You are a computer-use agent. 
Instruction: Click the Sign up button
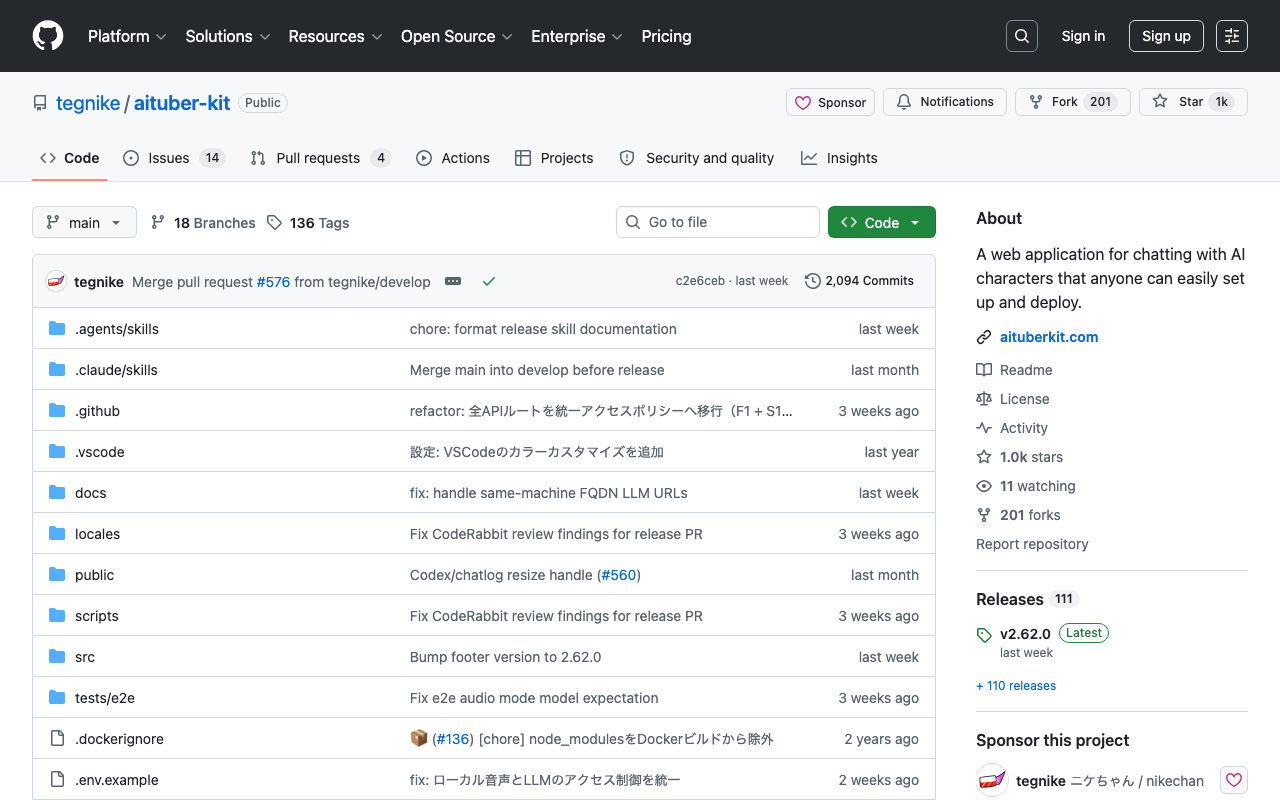point(1166,36)
